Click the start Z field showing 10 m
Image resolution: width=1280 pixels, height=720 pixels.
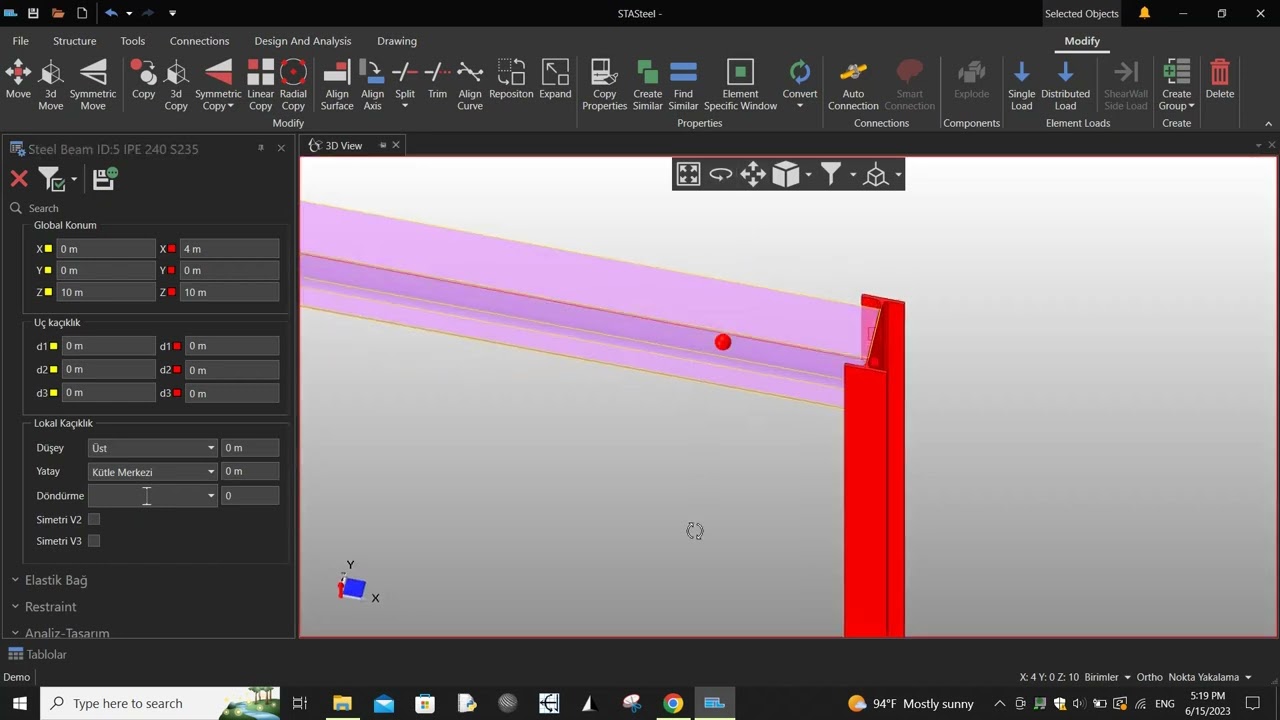(x=106, y=292)
